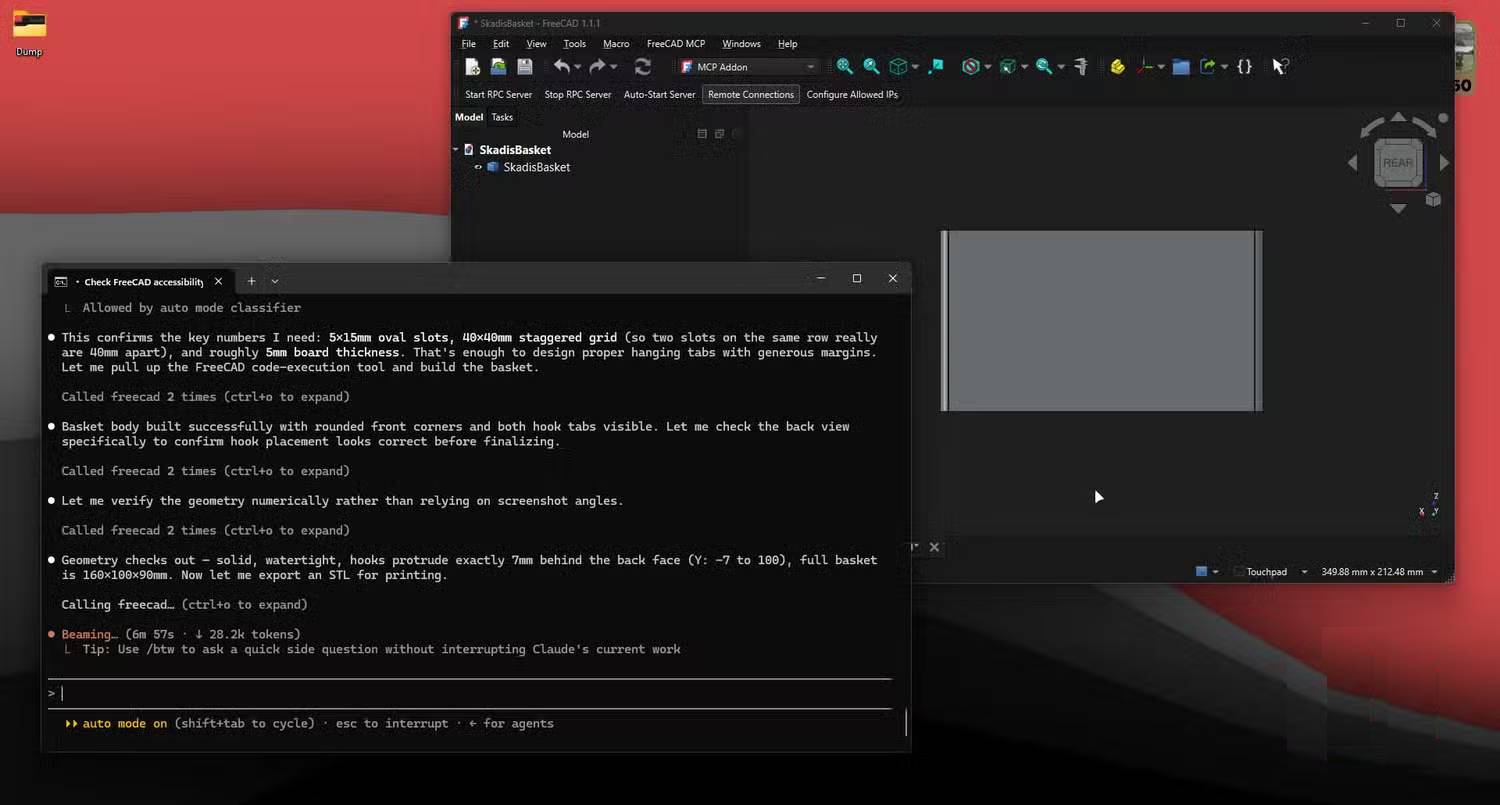This screenshot has height=805, width=1500.
Task: Click the blue color square in status bar
Action: tap(1202, 572)
